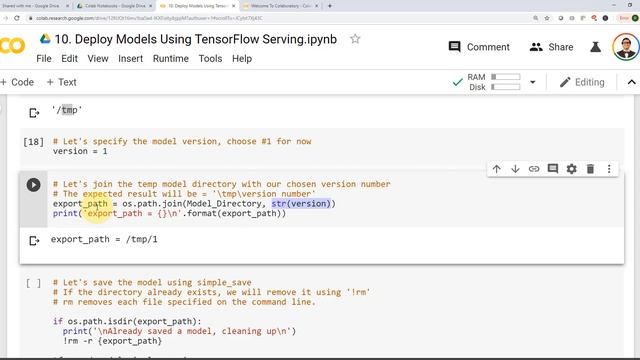
Task: Click the Google Drive icon beside title
Action: click(x=45, y=39)
